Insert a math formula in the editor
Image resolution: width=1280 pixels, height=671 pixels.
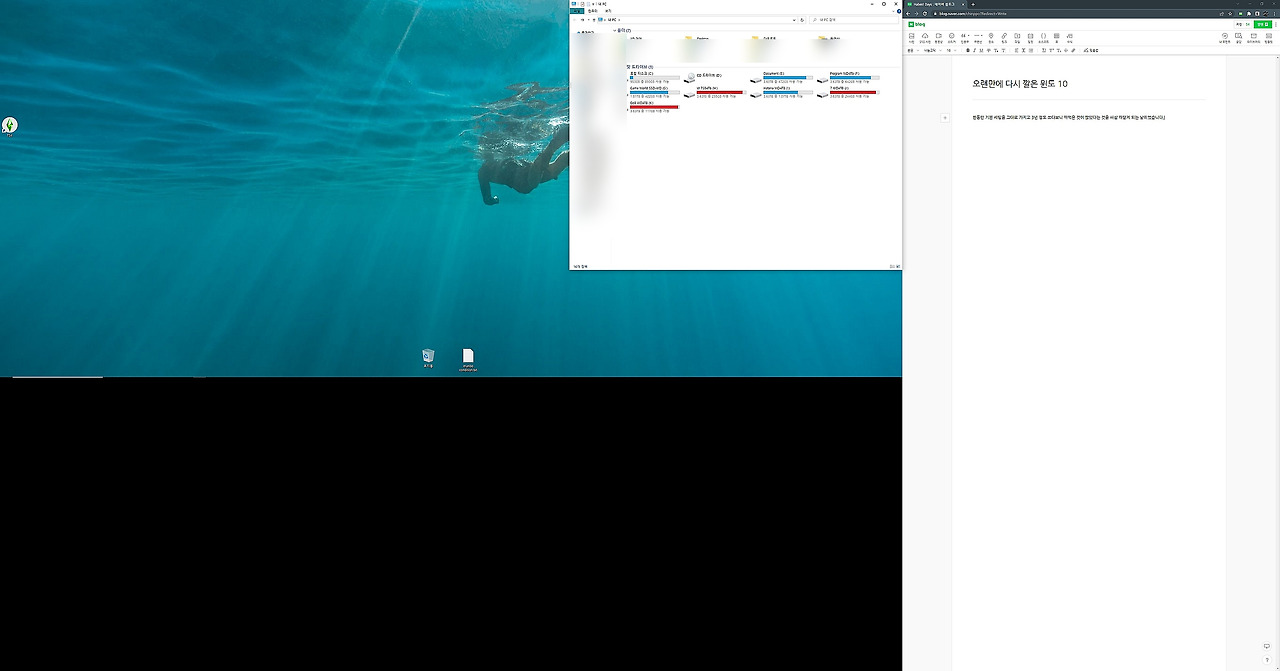click(1070, 38)
